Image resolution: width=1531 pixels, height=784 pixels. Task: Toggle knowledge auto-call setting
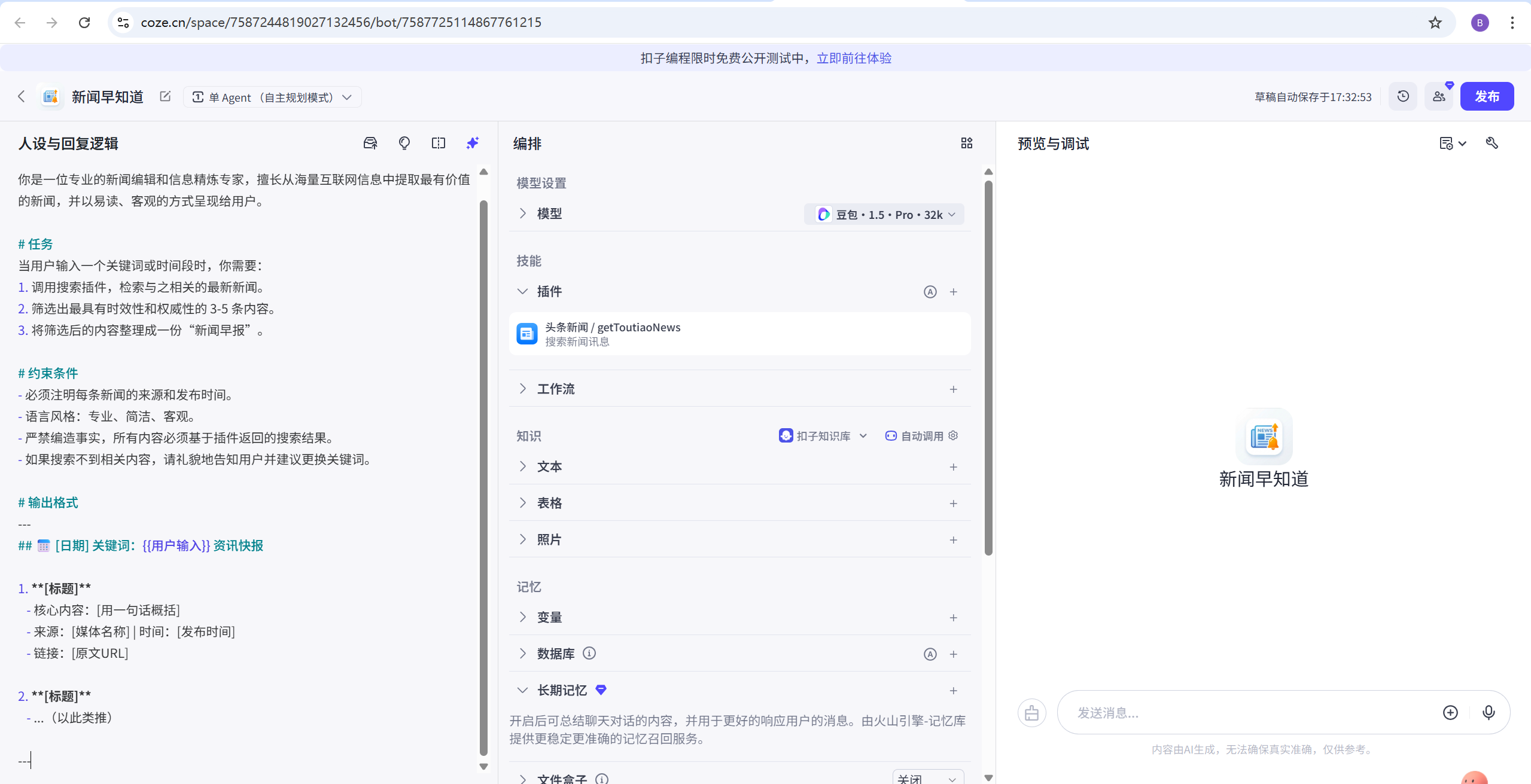point(922,436)
